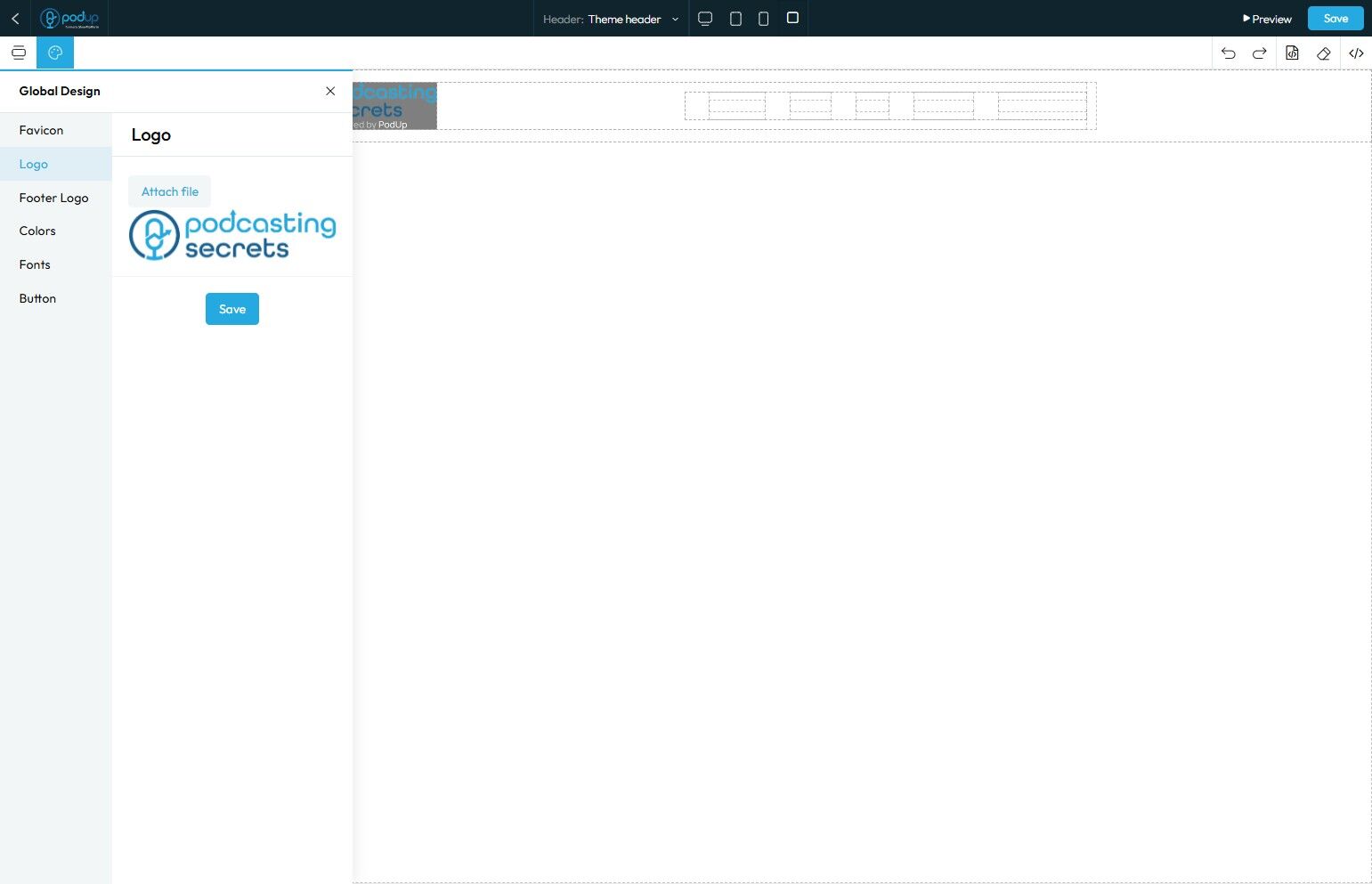Click the eraser clear icon
Viewport: 1372px width, 884px height.
pos(1324,53)
